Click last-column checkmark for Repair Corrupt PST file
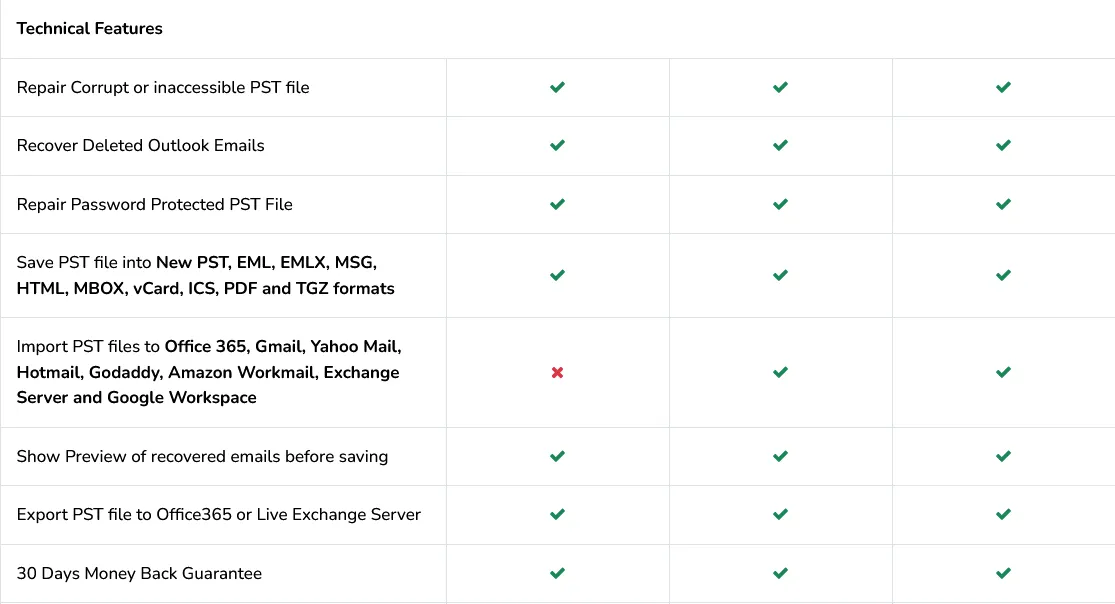 (1003, 87)
